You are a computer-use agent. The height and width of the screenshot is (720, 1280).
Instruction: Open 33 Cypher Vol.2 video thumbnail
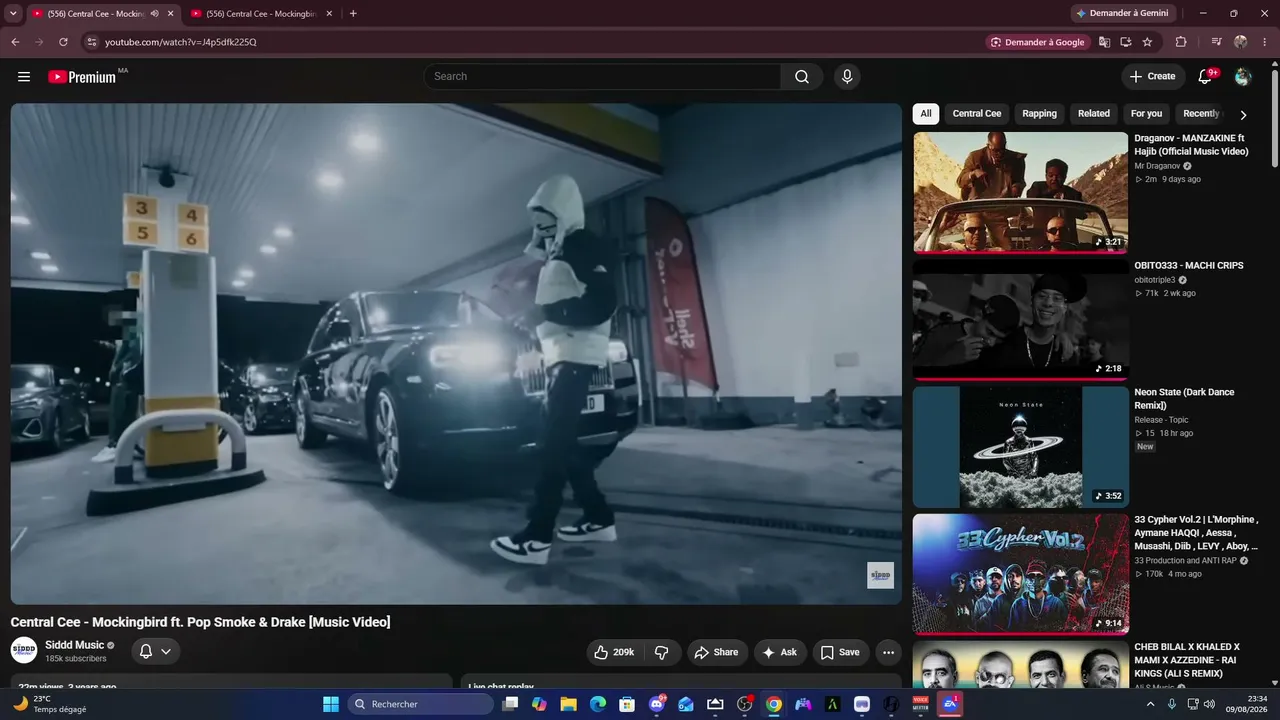(1021, 574)
